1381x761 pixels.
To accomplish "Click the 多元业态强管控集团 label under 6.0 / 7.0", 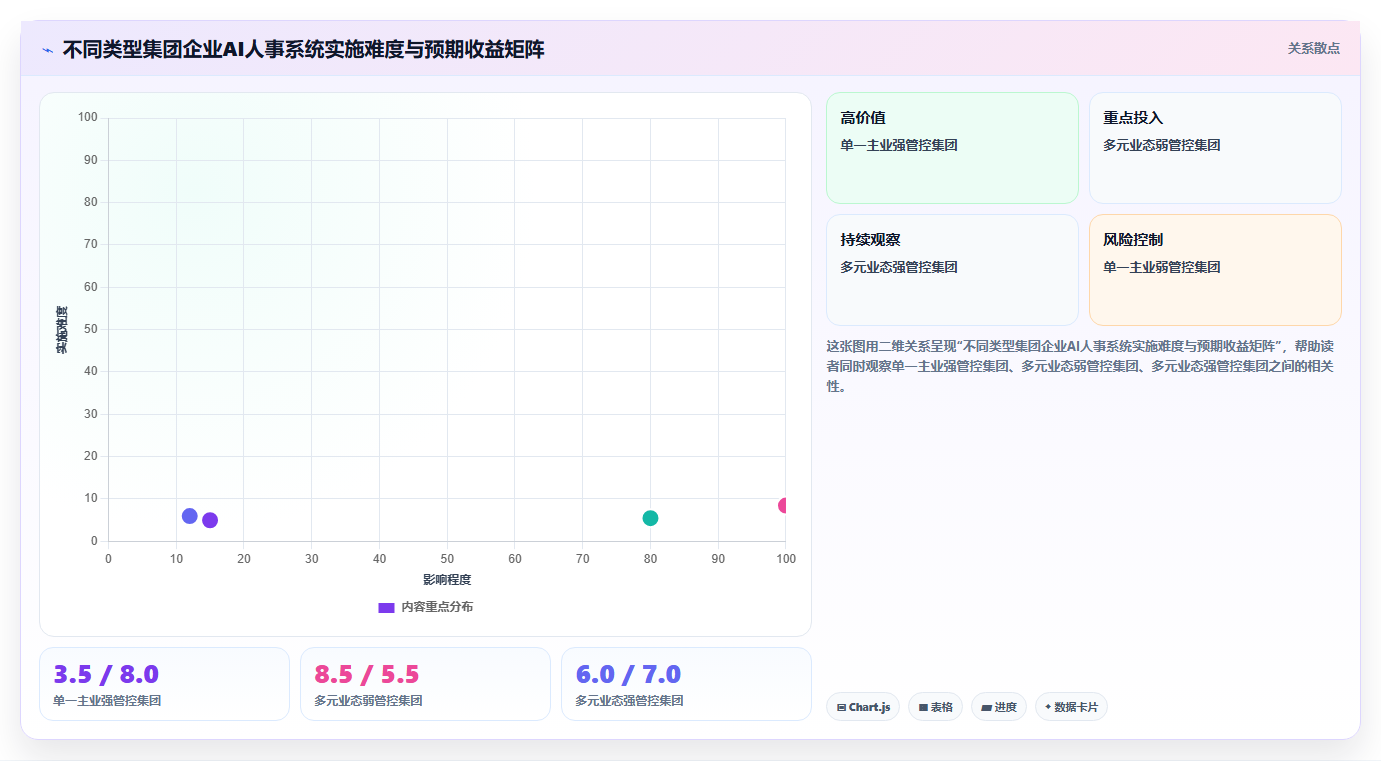I will 629,701.
